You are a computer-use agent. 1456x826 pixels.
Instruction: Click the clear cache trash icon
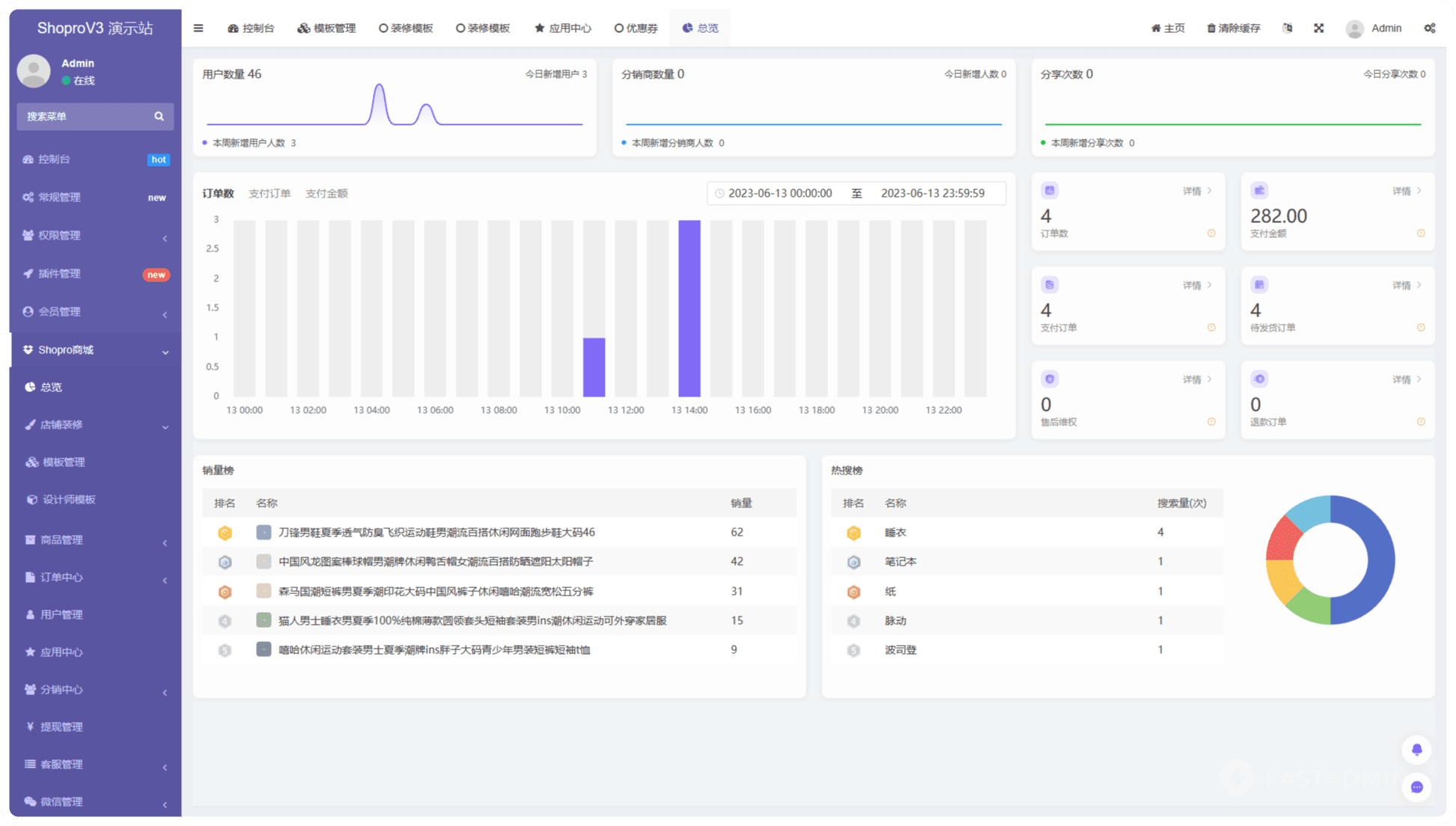(x=1210, y=28)
